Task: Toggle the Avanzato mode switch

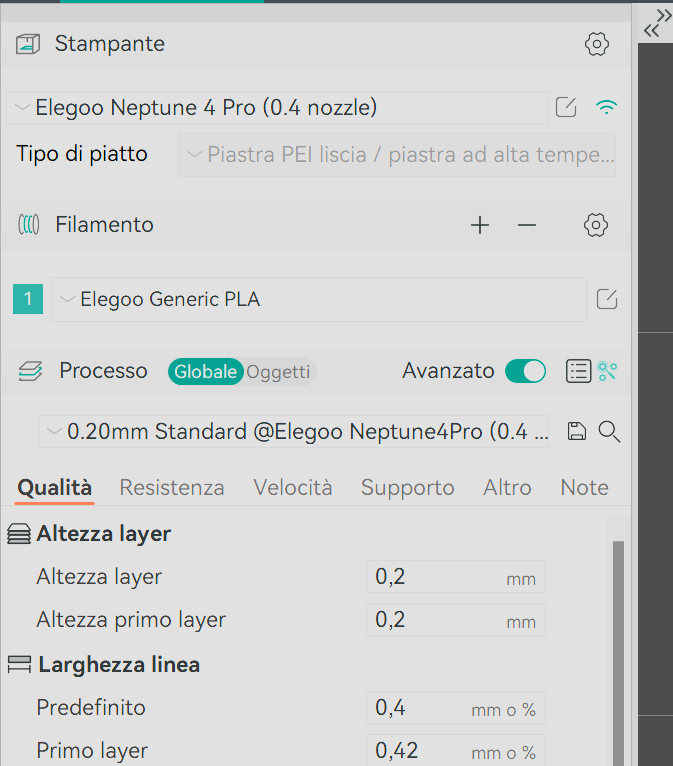Action: (525, 372)
